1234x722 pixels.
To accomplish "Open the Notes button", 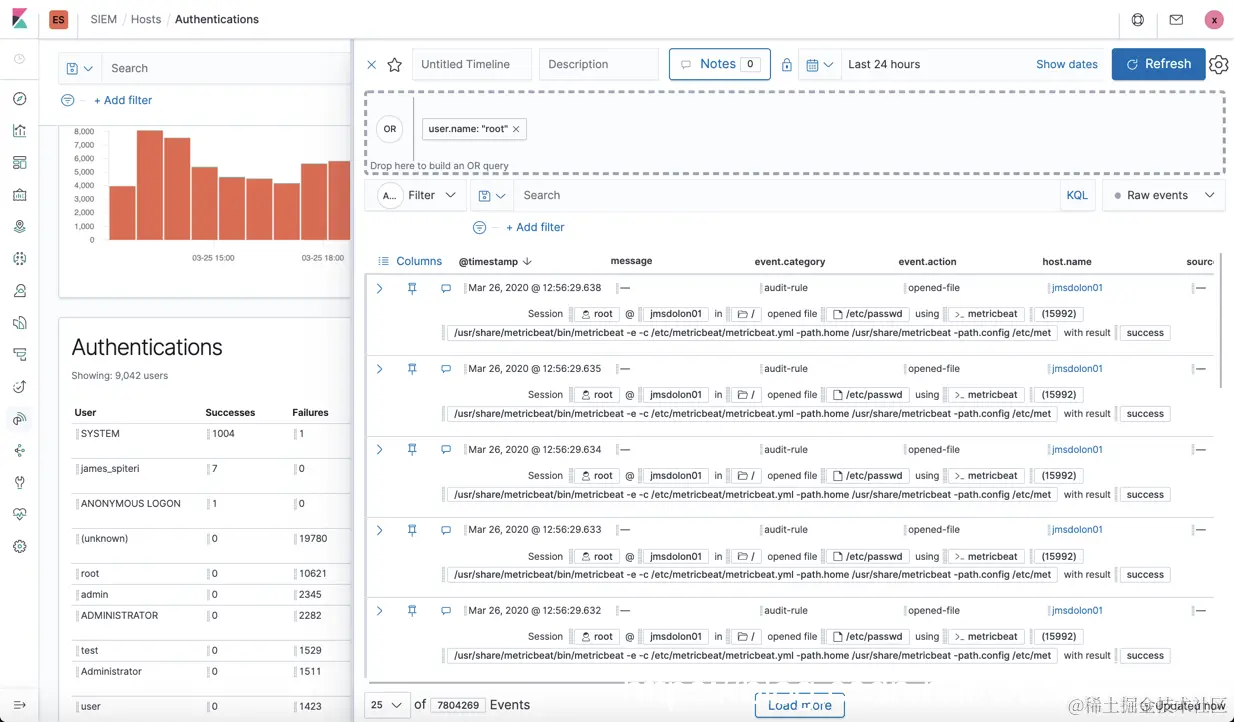I will coord(720,64).
